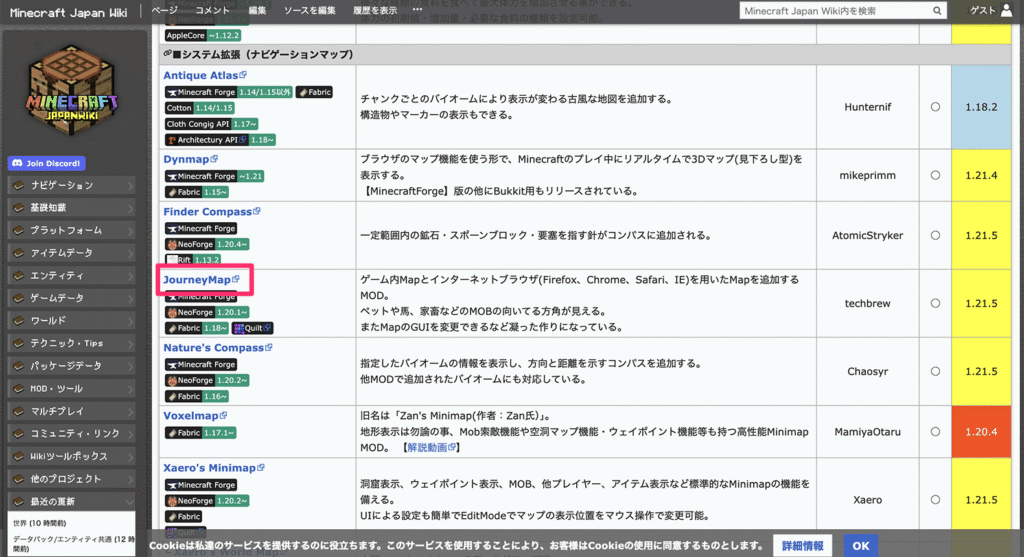
Task: Click the 詳細情報 button on the cookie banner
Action: tap(802, 545)
